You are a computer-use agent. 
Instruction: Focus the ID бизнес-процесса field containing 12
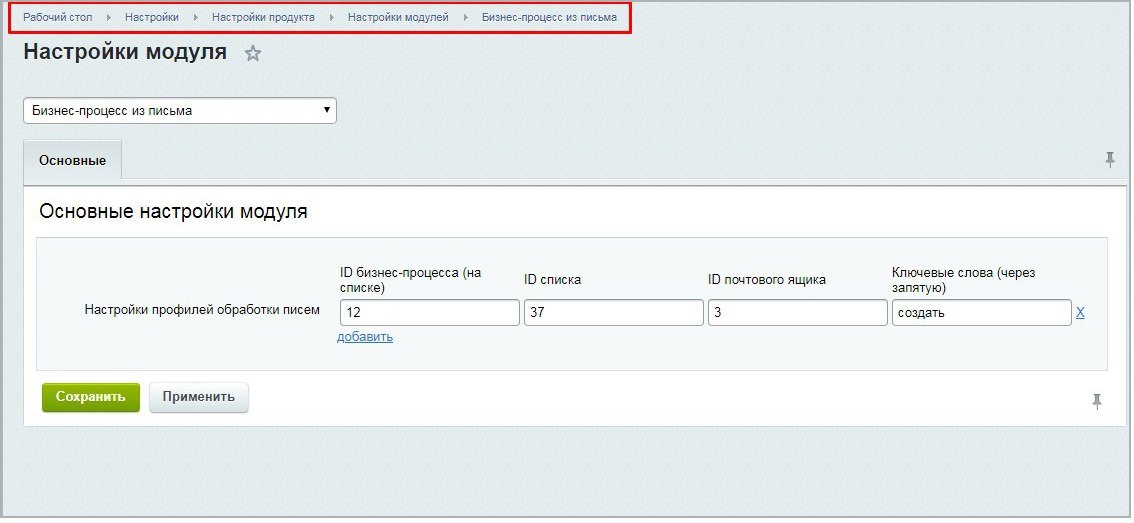click(429, 313)
